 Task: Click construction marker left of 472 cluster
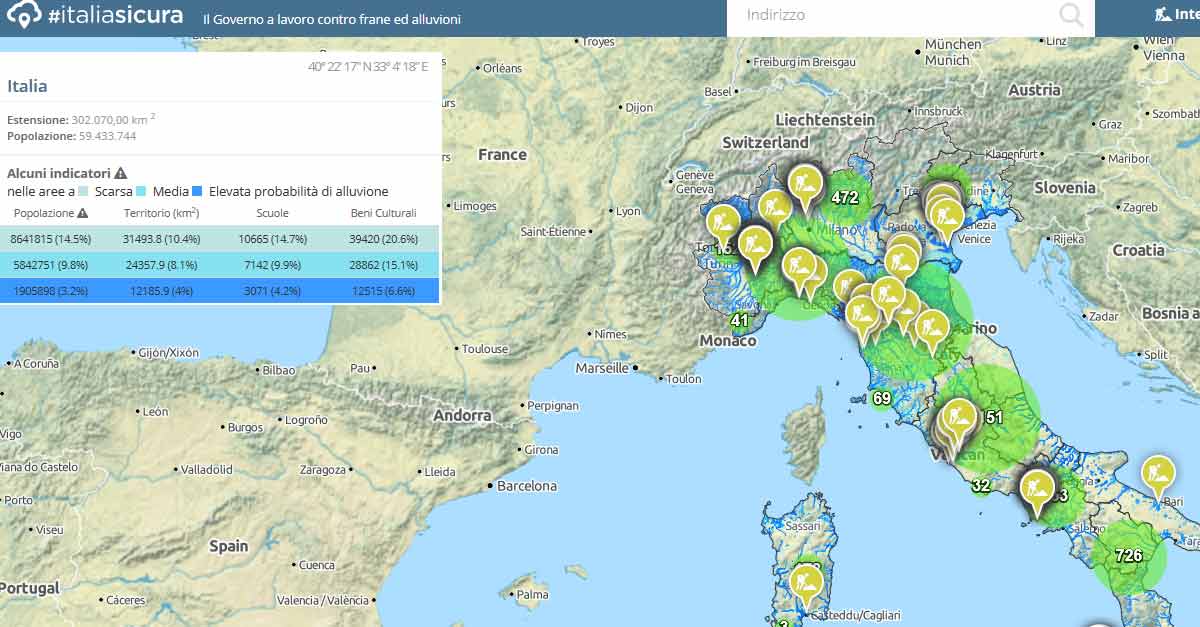tap(805, 187)
